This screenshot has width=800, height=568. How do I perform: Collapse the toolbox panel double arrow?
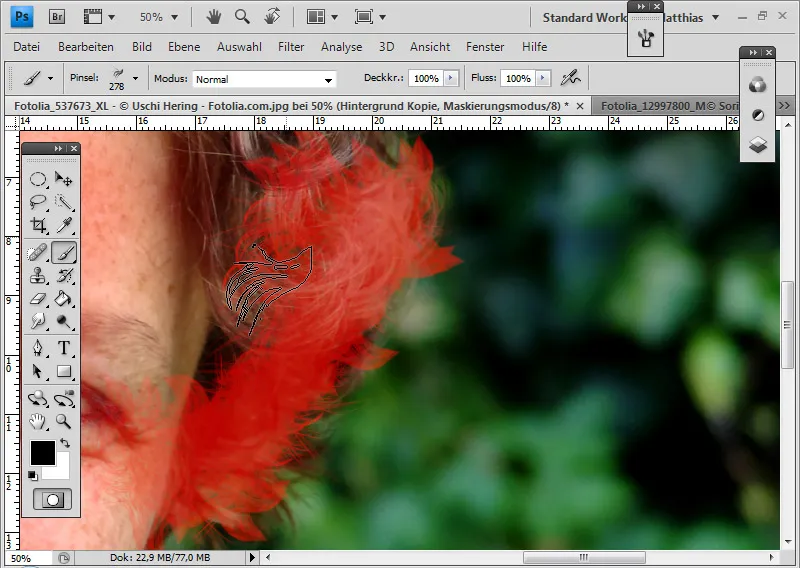58,149
